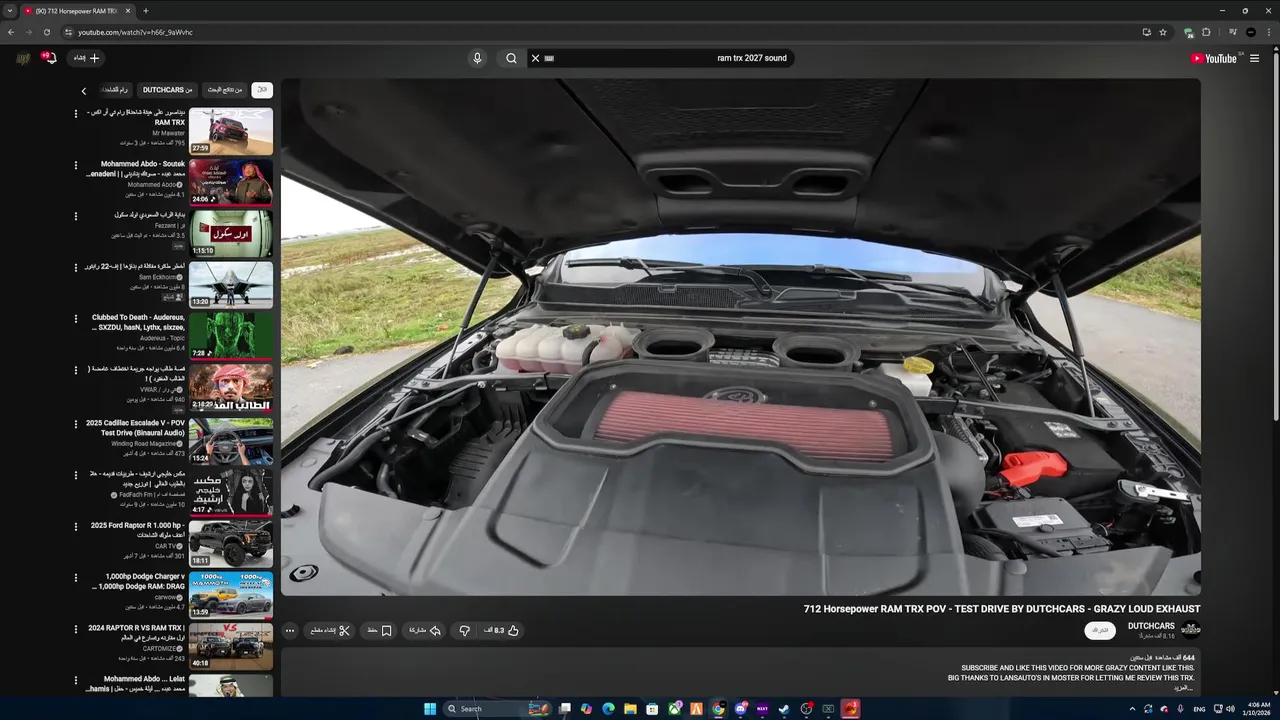This screenshot has width=1280, height=720.
Task: Open YouTube notifications bell
Action: (49, 58)
